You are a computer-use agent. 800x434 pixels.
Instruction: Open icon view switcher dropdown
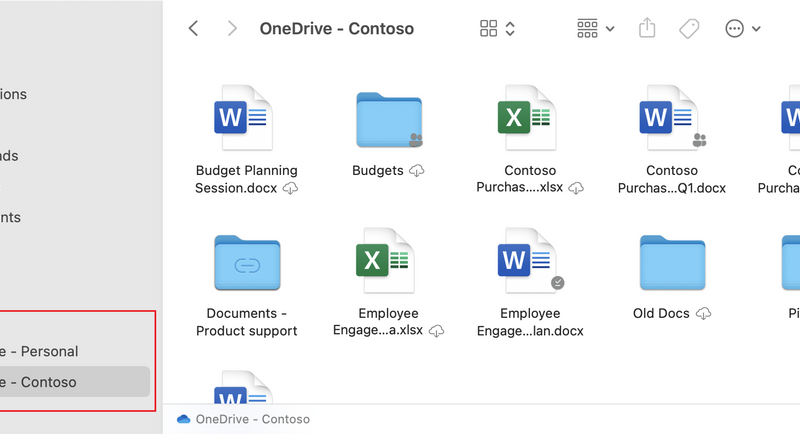(497, 29)
